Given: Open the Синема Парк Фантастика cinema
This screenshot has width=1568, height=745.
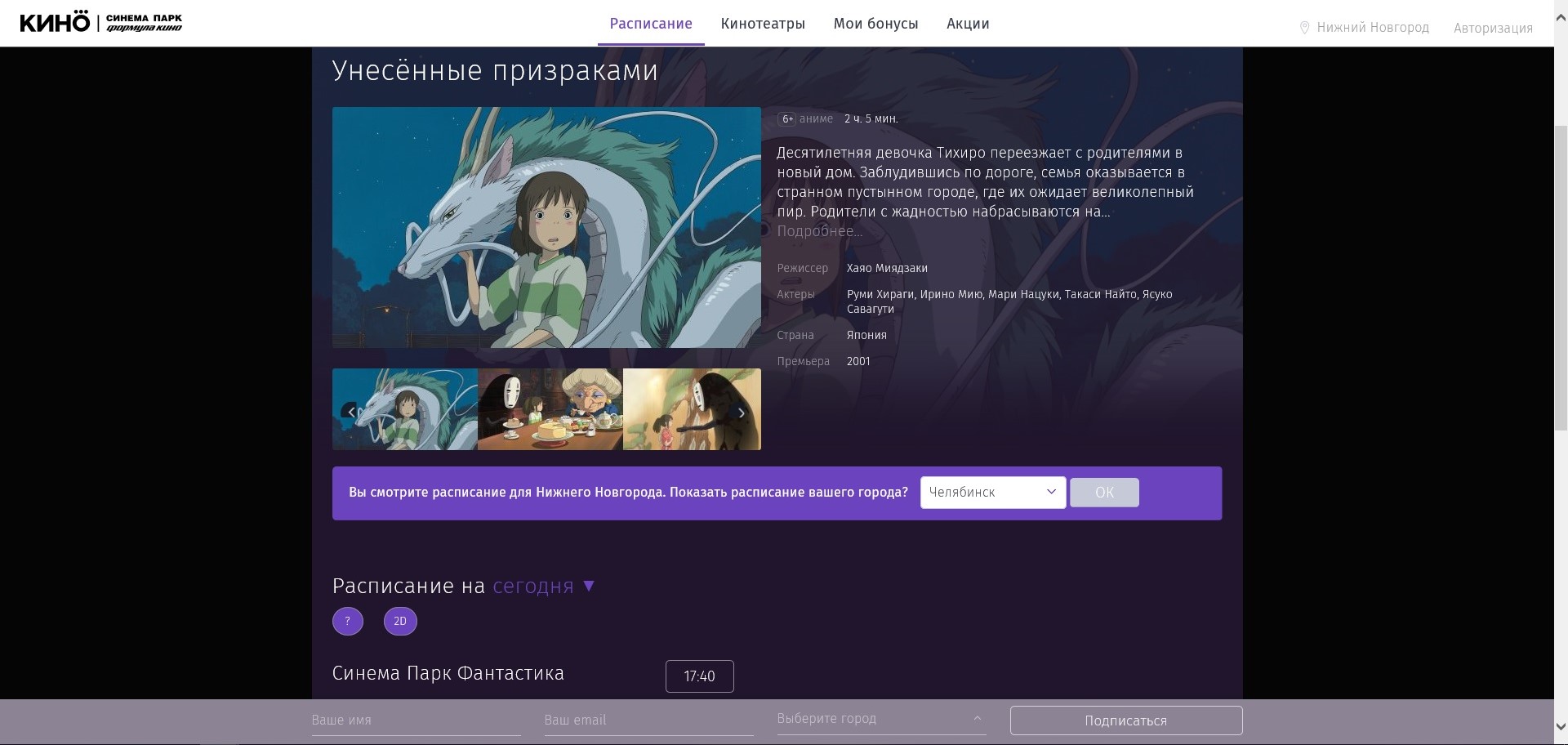Looking at the screenshot, I should (x=448, y=673).
